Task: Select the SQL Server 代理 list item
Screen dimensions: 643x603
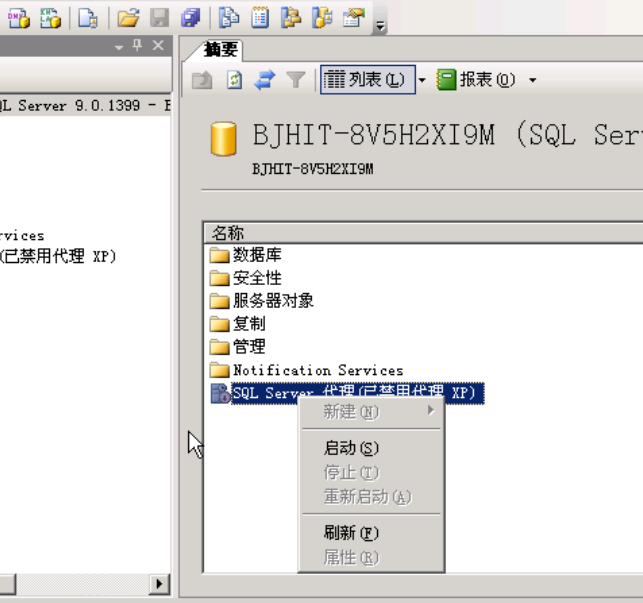Action: [x=358, y=393]
